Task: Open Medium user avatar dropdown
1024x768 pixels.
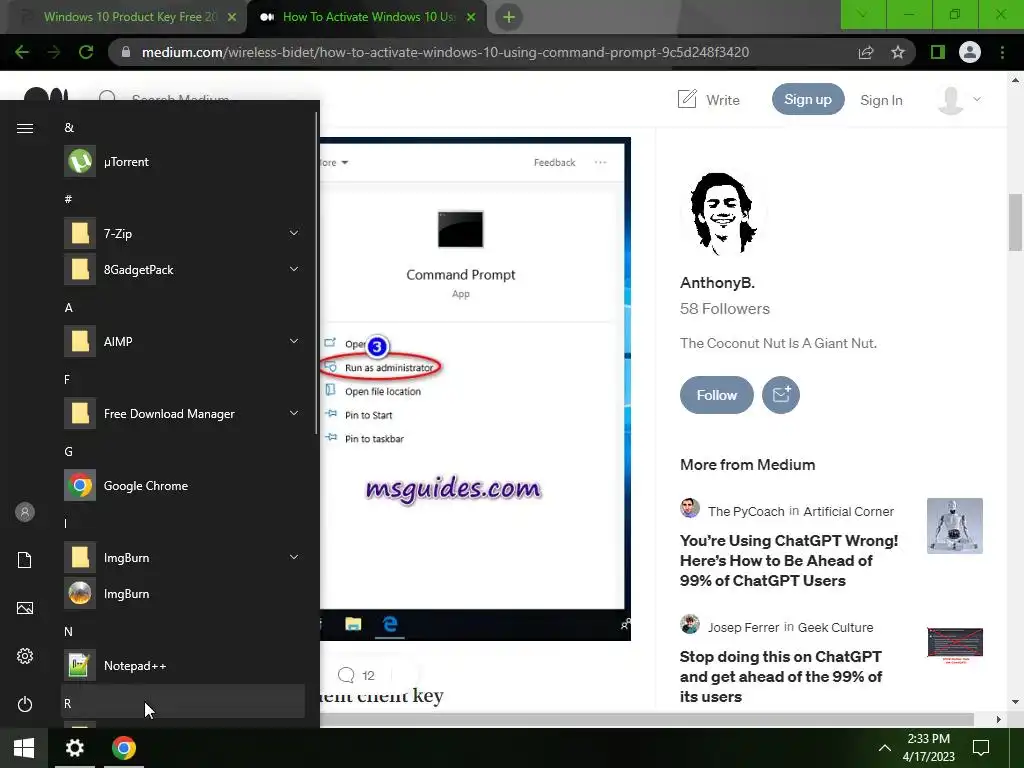Action: point(959,100)
